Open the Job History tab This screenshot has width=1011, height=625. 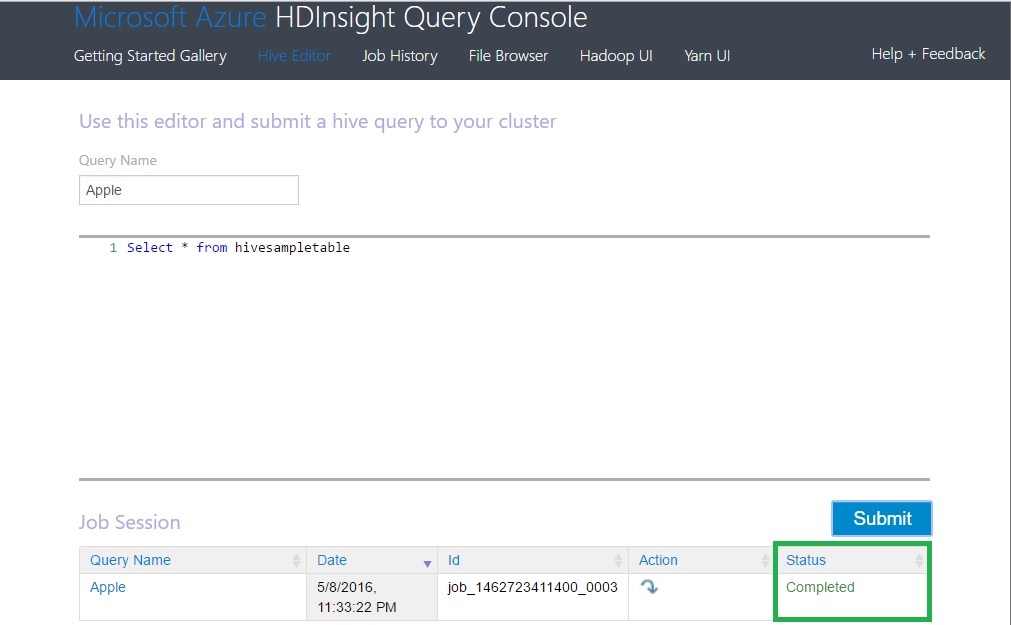[x=400, y=56]
